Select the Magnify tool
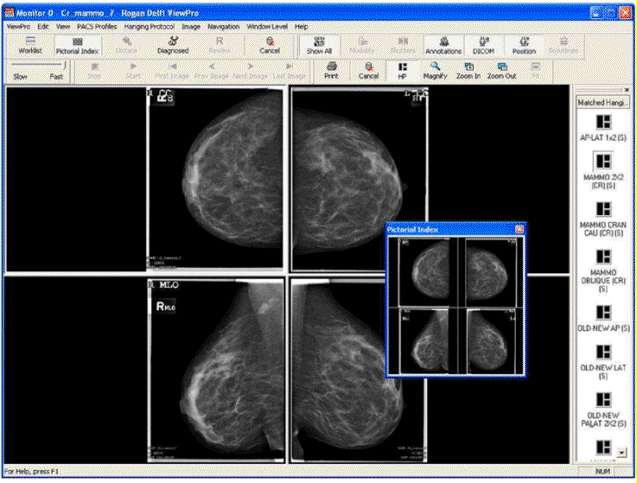 [435, 69]
